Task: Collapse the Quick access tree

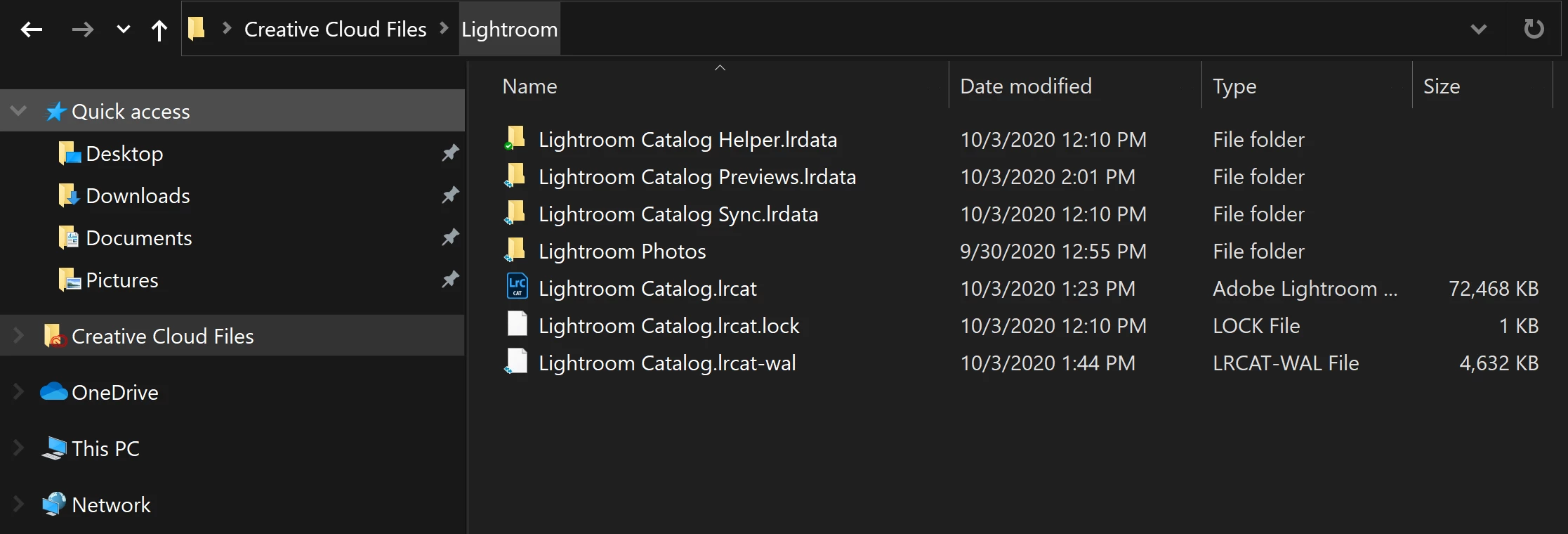Action: pos(18,111)
